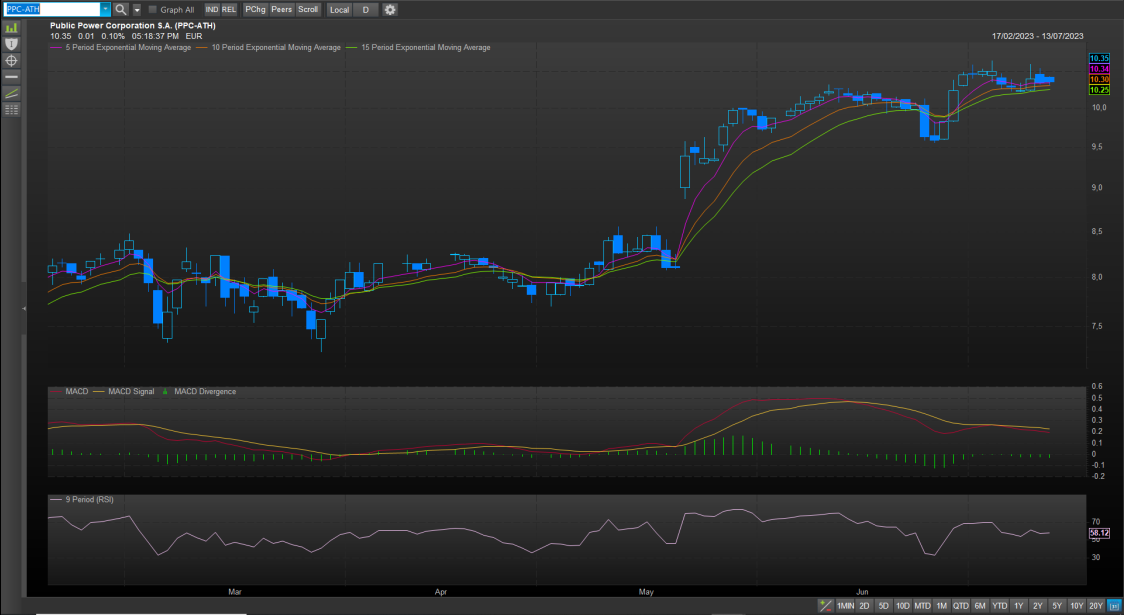
Task: Click the shield info icon in sidebar
Action: tap(12, 44)
